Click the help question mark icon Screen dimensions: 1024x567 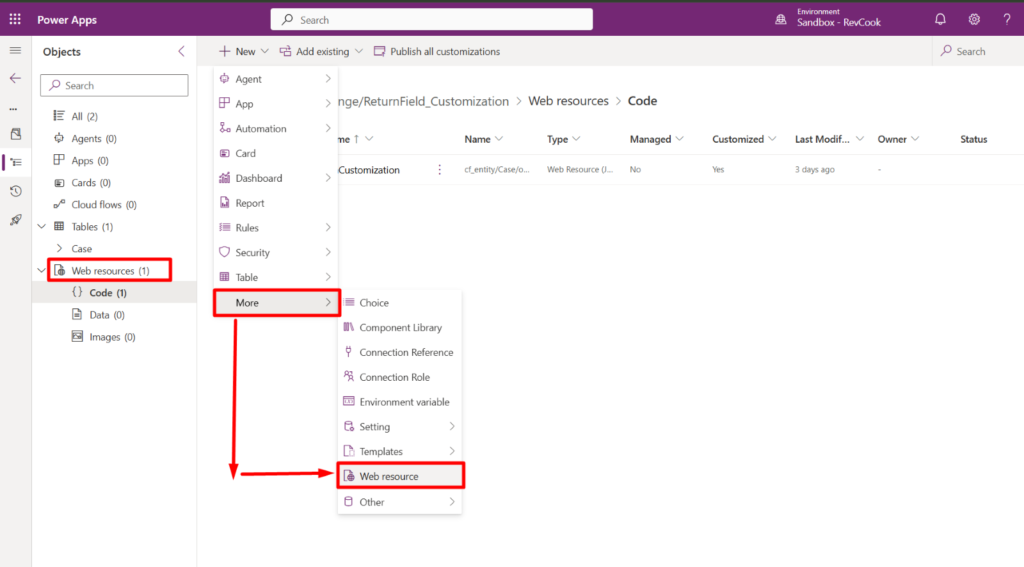[1006, 20]
